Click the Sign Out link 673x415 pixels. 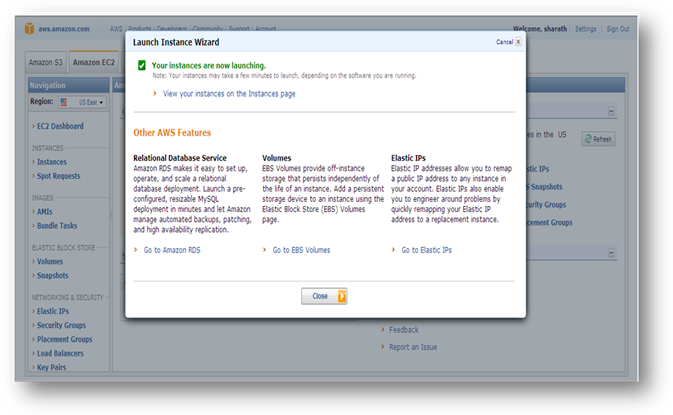[617, 29]
